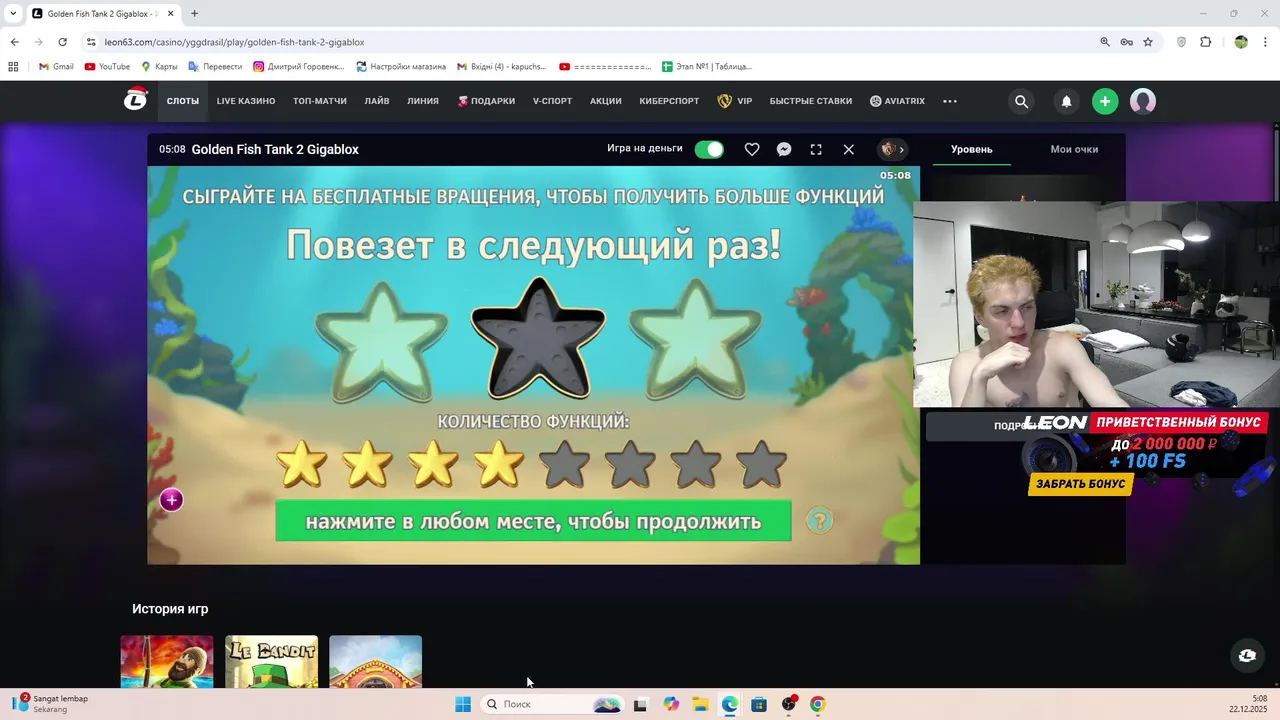Open the user profile avatar
This screenshot has width=1280, height=720.
pos(1143,101)
